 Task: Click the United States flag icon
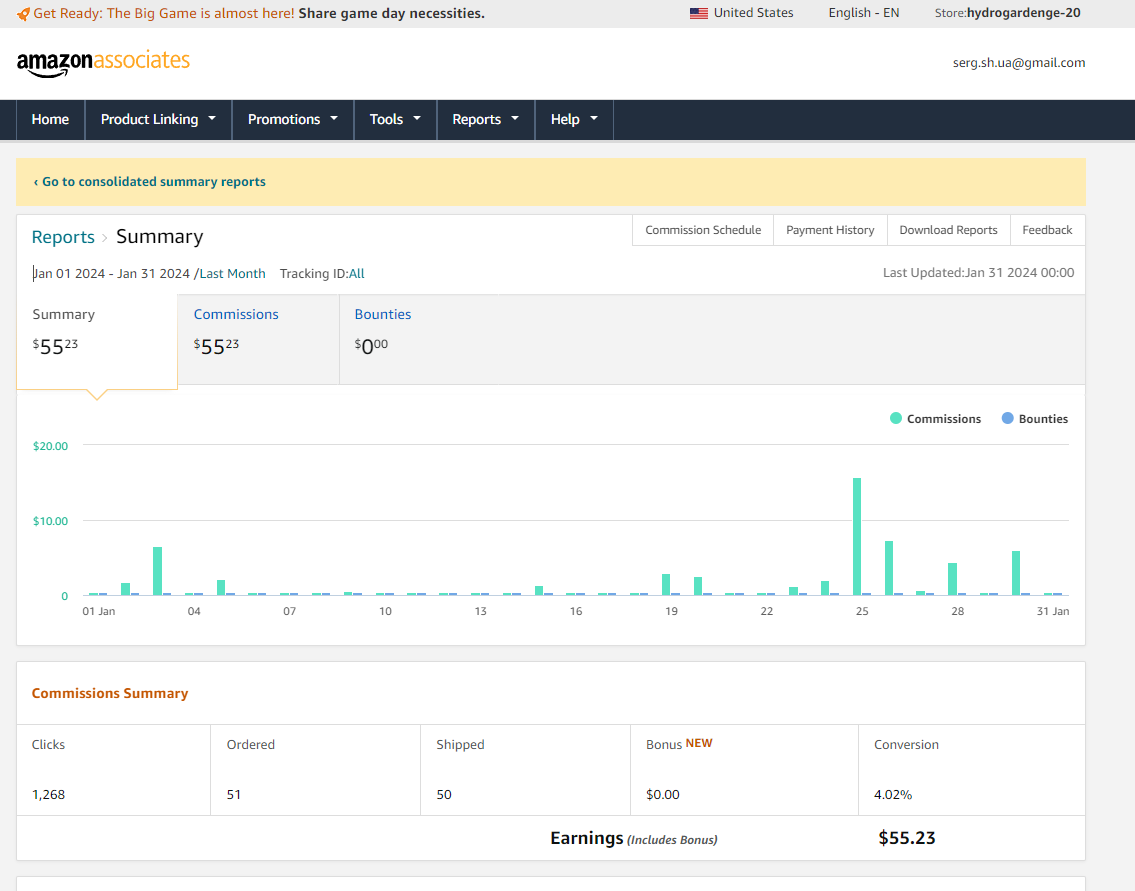[x=699, y=13]
